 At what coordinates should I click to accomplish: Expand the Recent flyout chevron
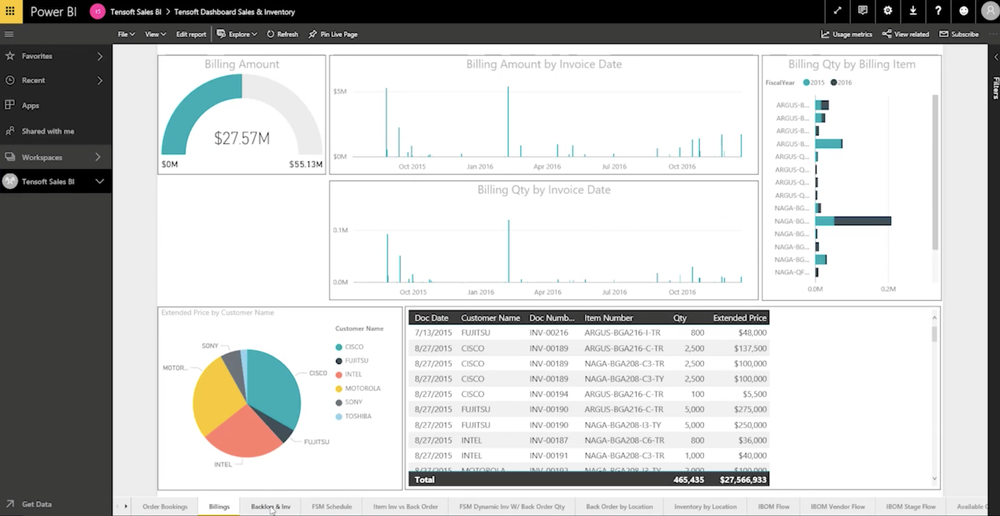(100, 80)
